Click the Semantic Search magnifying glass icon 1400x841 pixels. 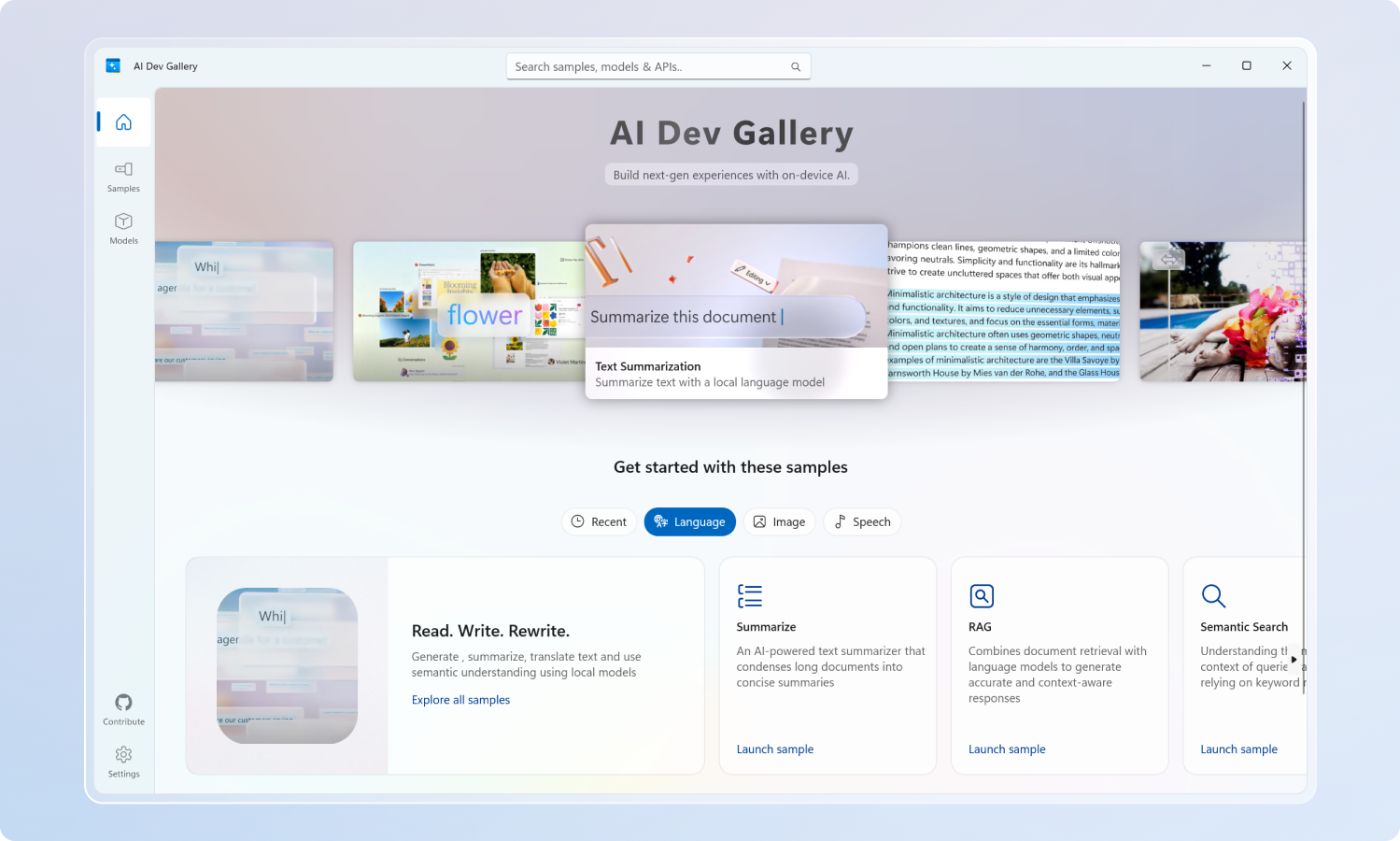pos(1212,595)
